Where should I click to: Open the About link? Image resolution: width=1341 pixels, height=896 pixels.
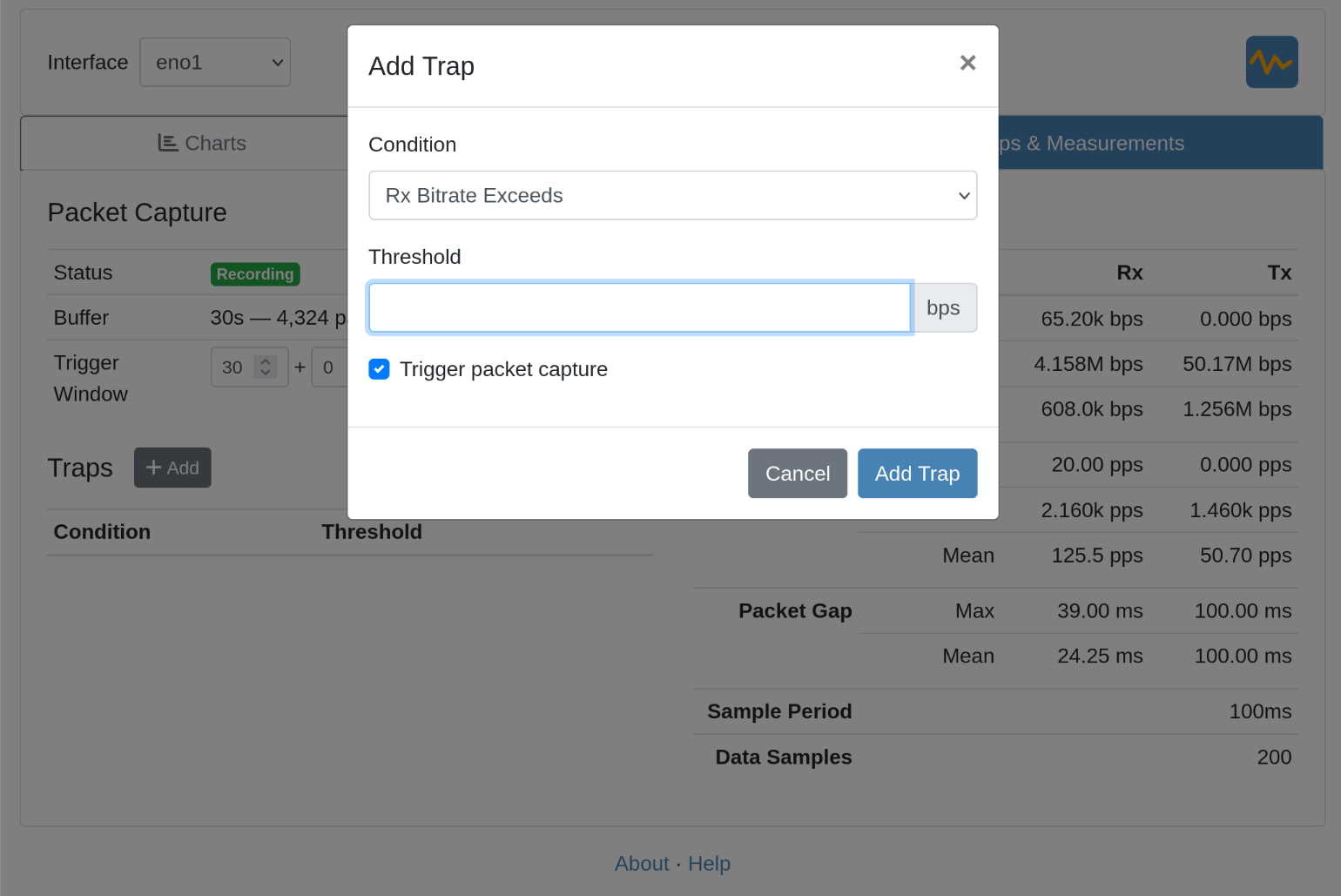coord(641,864)
